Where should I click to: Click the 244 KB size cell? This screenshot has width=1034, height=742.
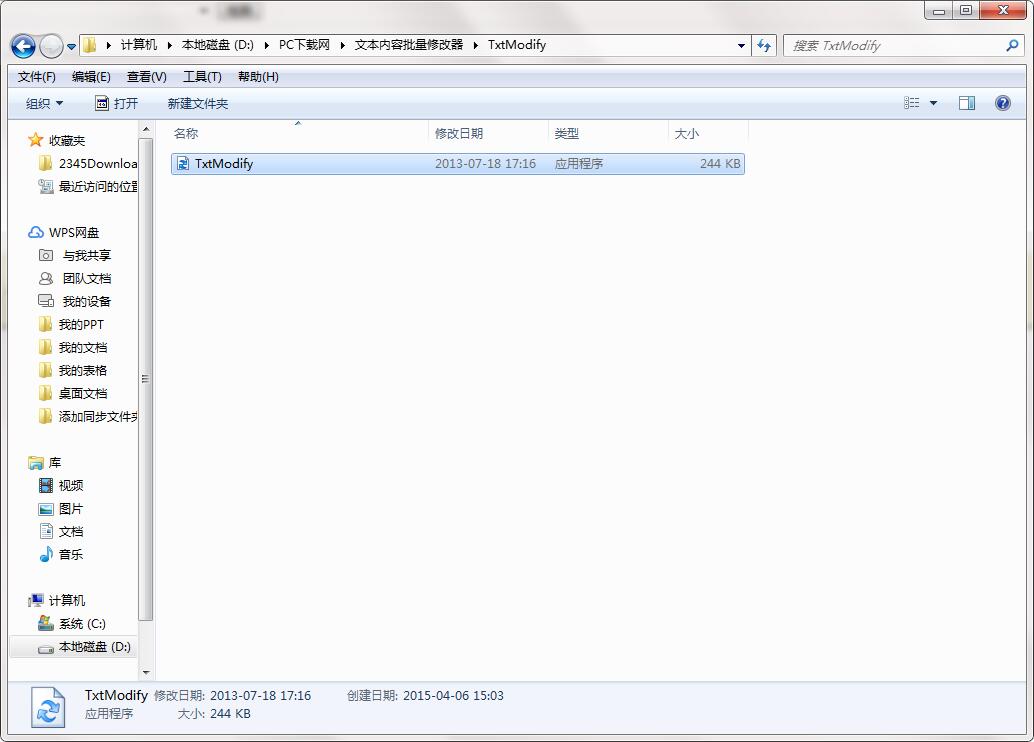(719, 164)
